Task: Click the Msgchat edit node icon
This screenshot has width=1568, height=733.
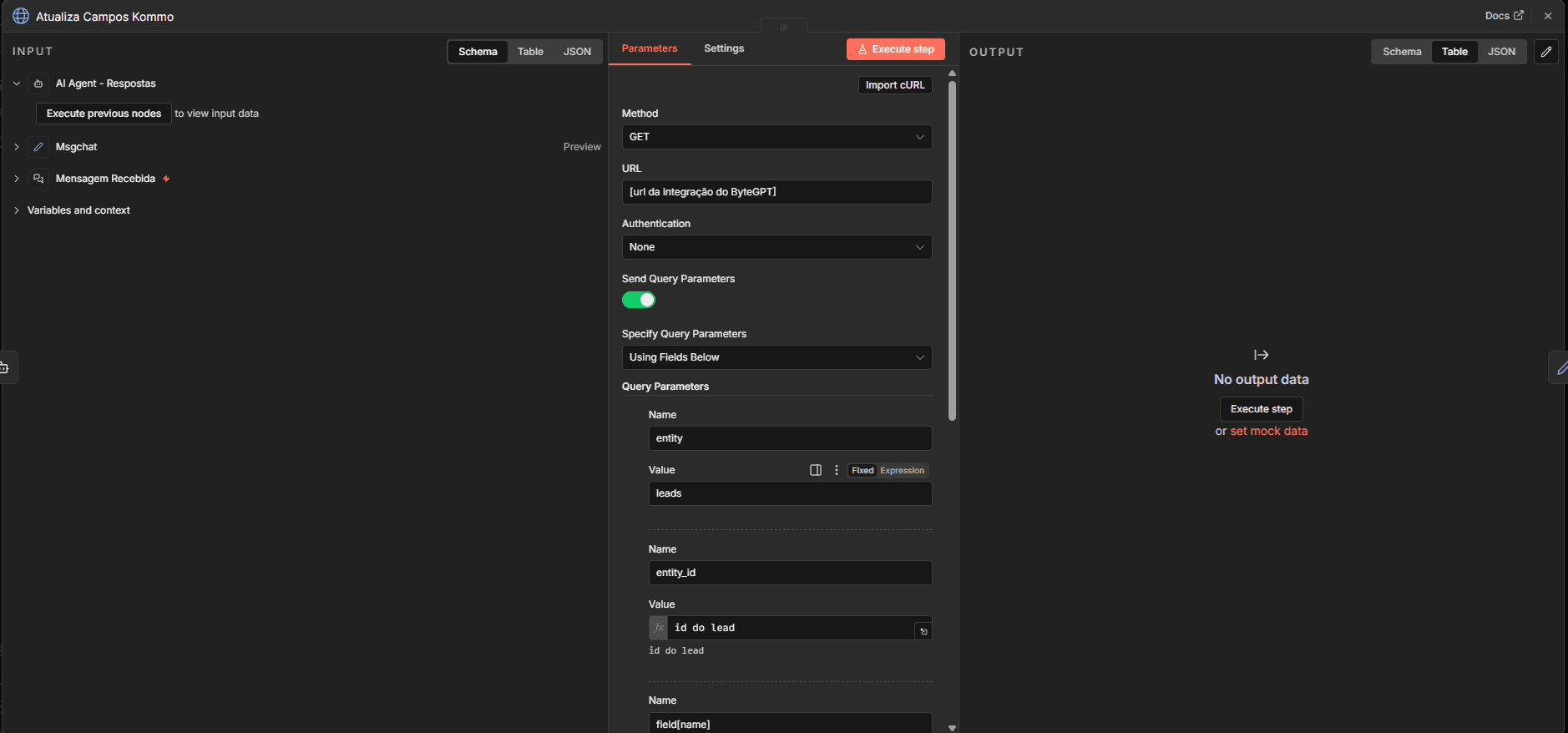Action: pos(38,147)
